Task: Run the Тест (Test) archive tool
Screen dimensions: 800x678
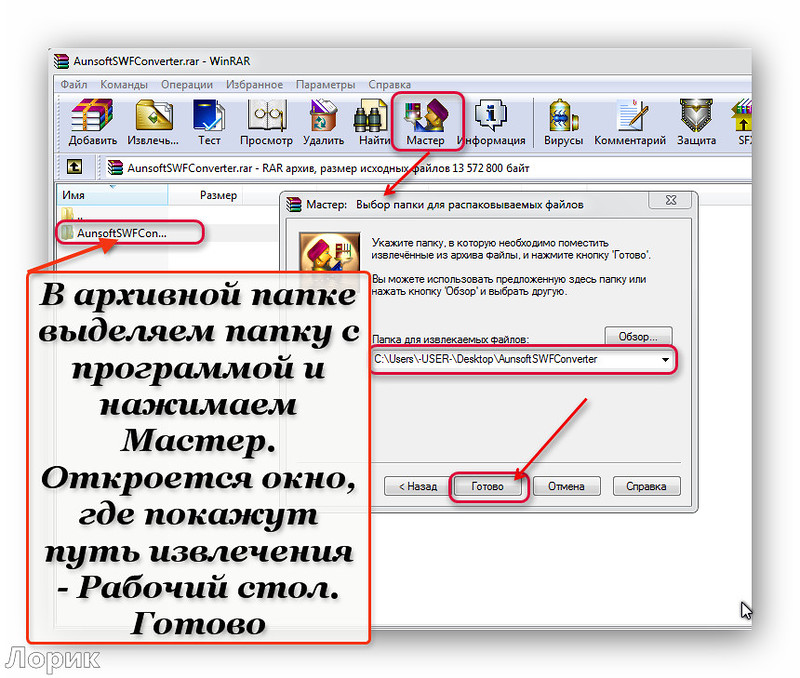Action: (209, 121)
